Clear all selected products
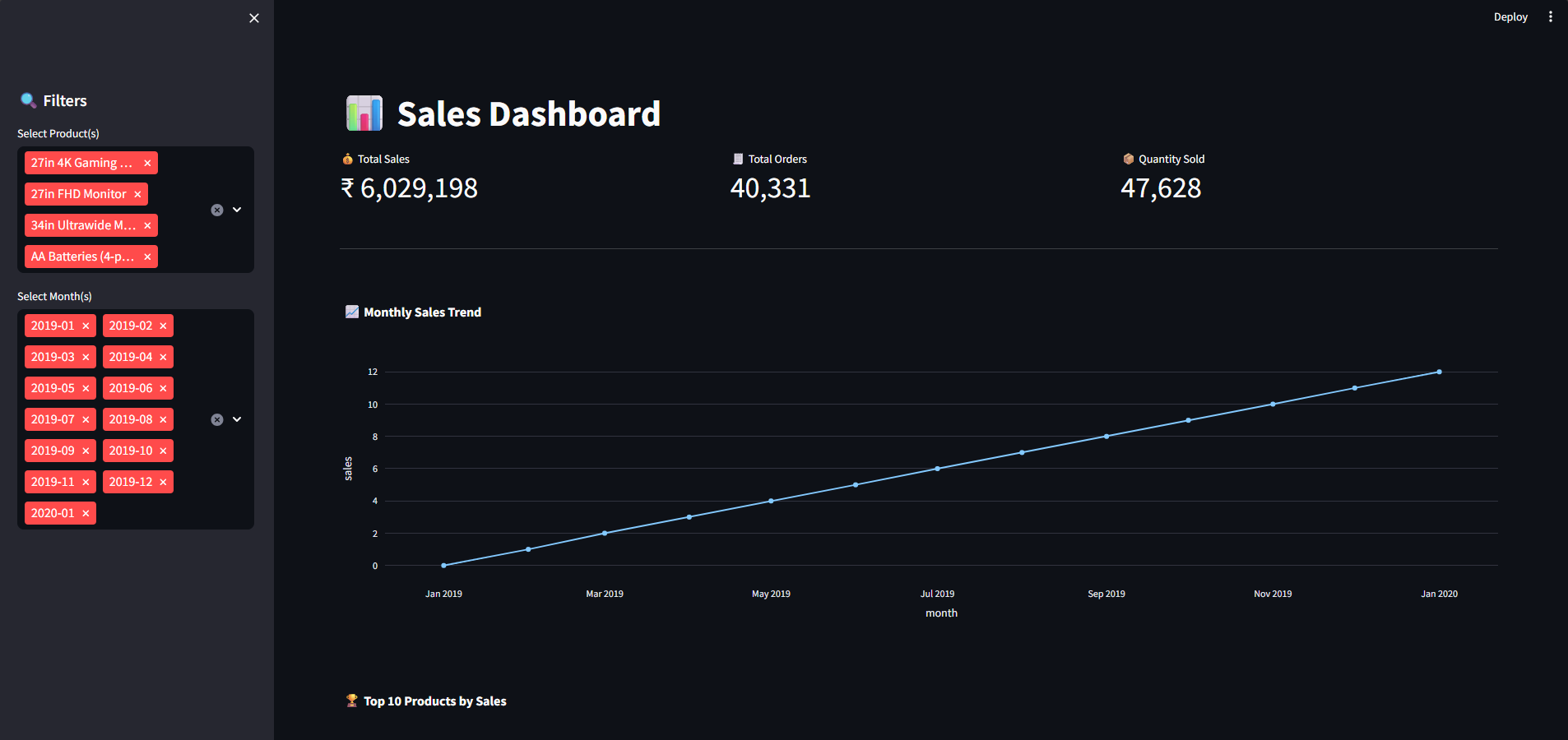The width and height of the screenshot is (1568, 740). (x=217, y=210)
